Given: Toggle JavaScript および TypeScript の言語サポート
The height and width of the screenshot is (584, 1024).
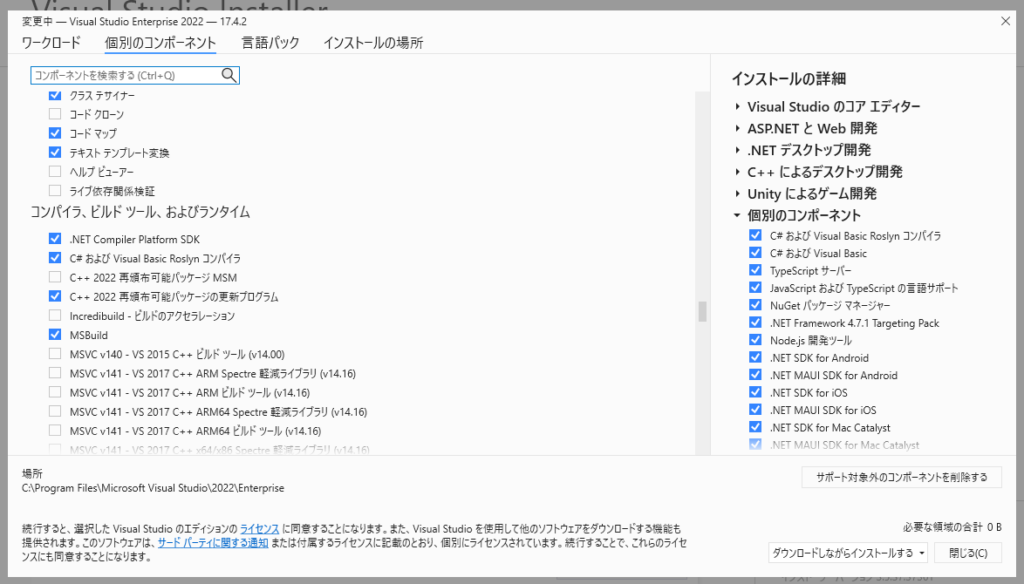Looking at the screenshot, I should point(756,288).
